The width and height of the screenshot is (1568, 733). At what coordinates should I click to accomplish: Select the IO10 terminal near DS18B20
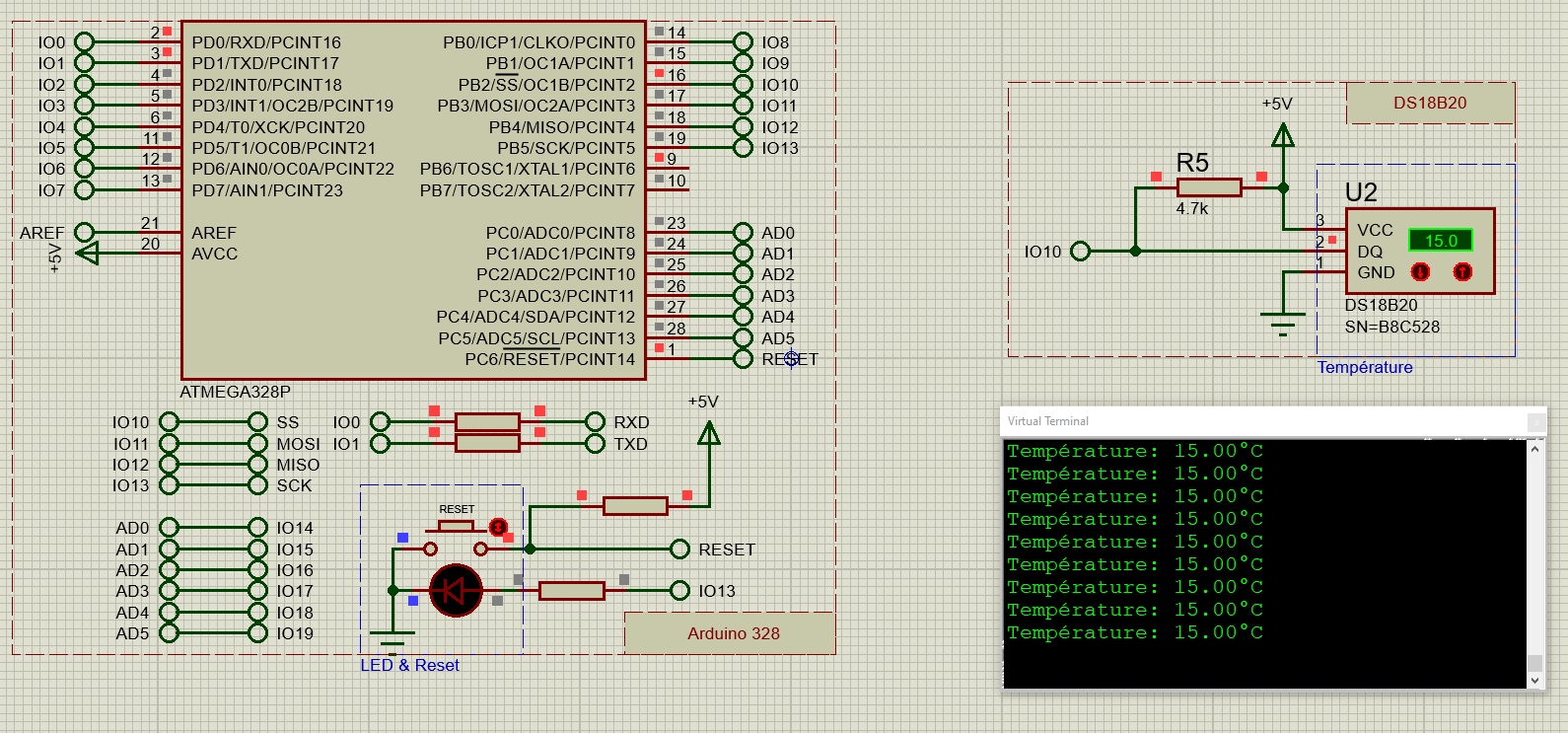coord(1080,252)
